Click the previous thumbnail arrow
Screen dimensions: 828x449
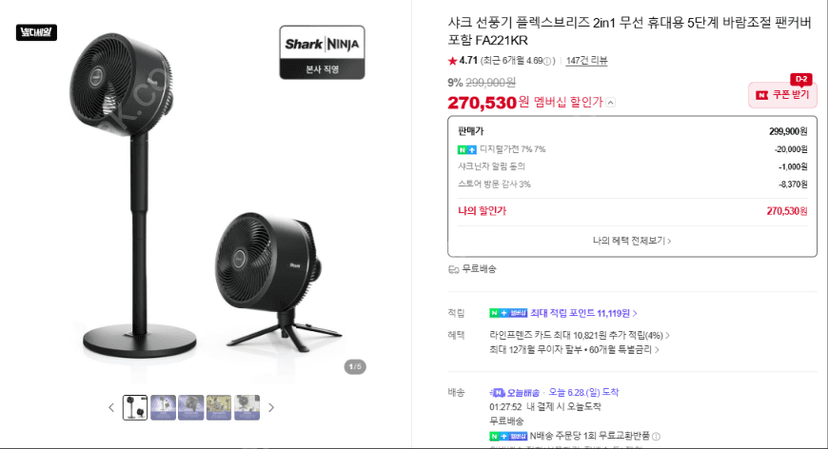[x=111, y=408]
